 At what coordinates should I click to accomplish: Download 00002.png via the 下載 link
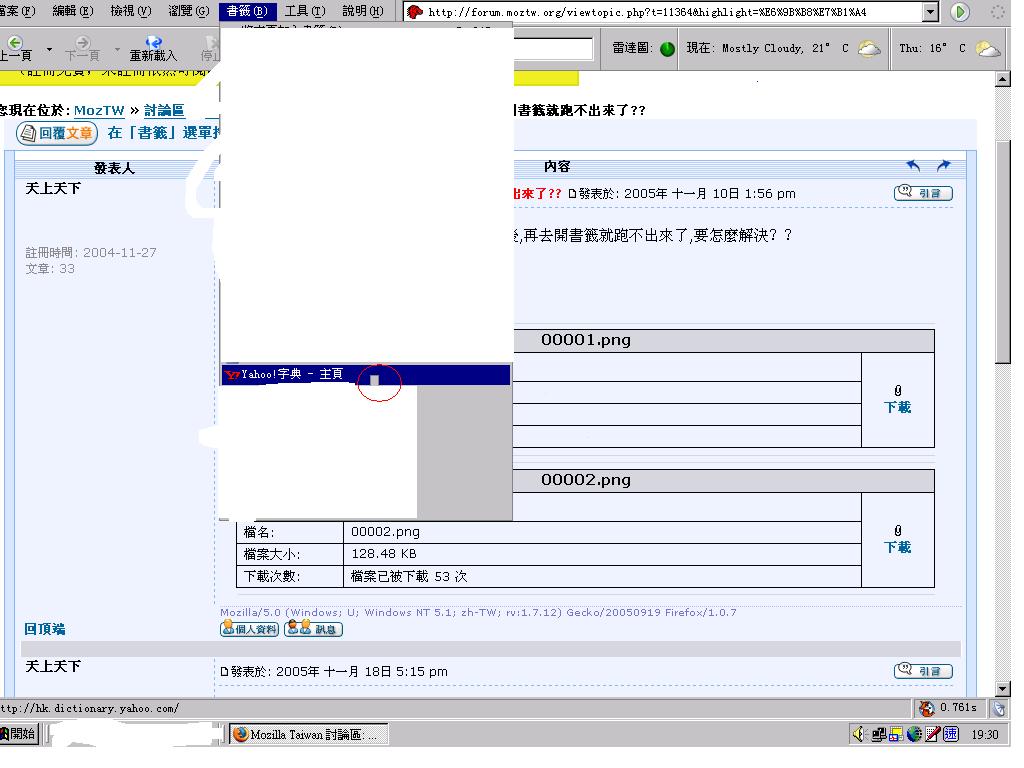pos(897,547)
